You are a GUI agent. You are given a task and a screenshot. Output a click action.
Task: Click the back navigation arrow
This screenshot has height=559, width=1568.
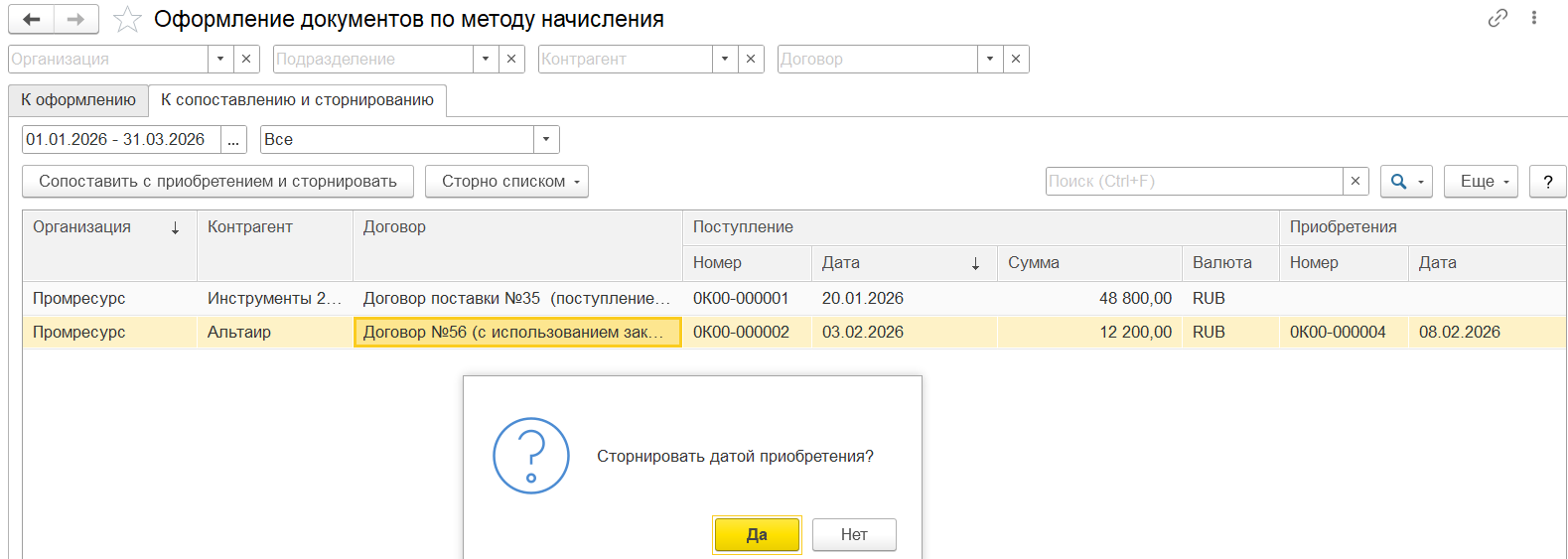tap(31, 20)
